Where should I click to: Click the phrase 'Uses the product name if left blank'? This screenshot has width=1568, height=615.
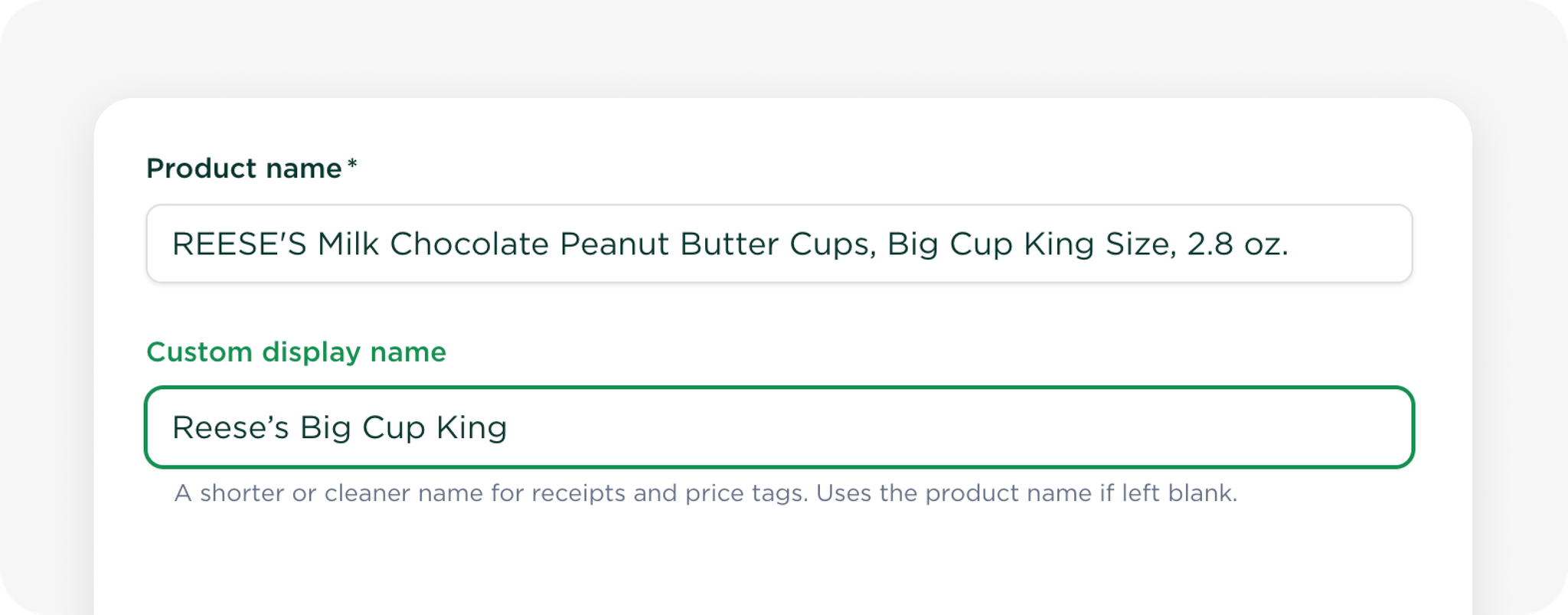(1027, 492)
